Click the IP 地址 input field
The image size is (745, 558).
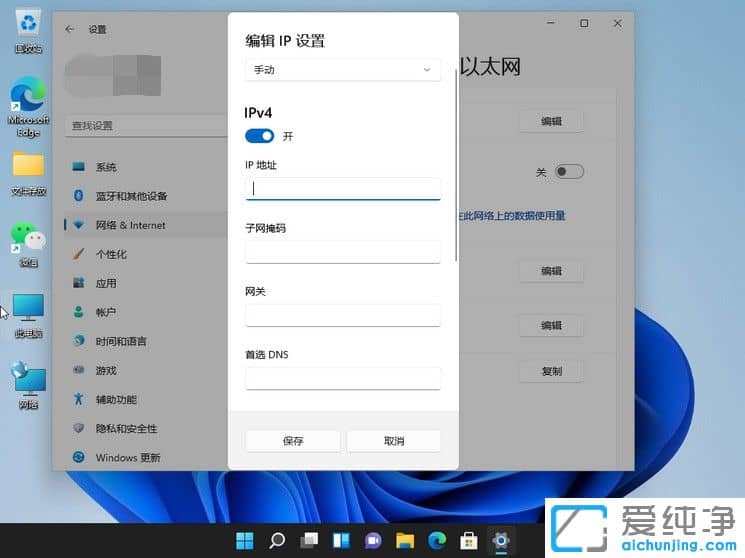point(343,189)
